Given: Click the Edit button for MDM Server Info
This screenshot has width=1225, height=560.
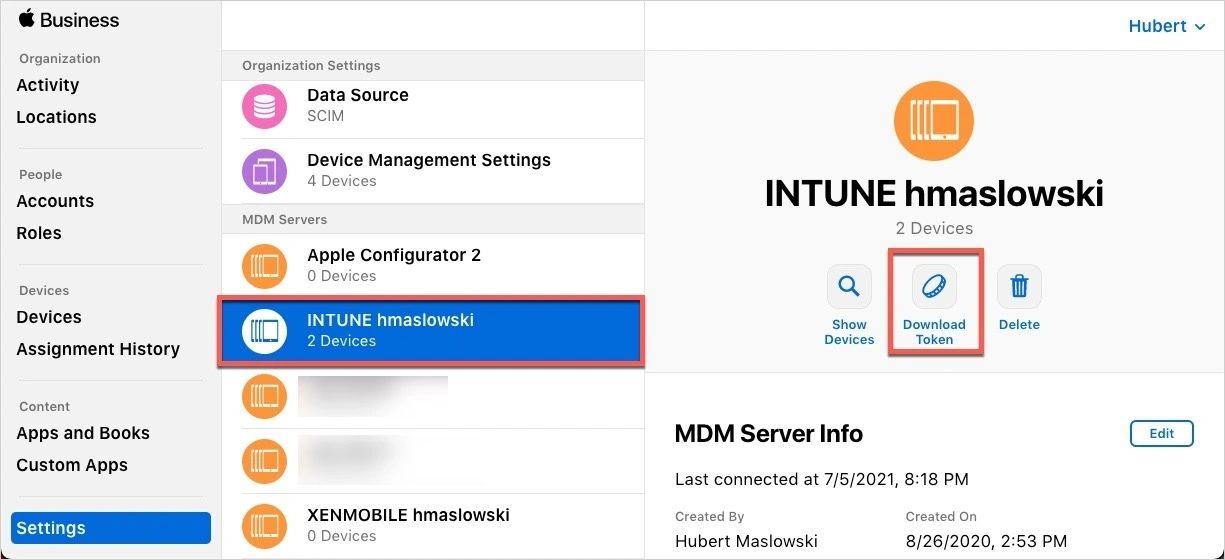Looking at the screenshot, I should click(x=1162, y=433).
